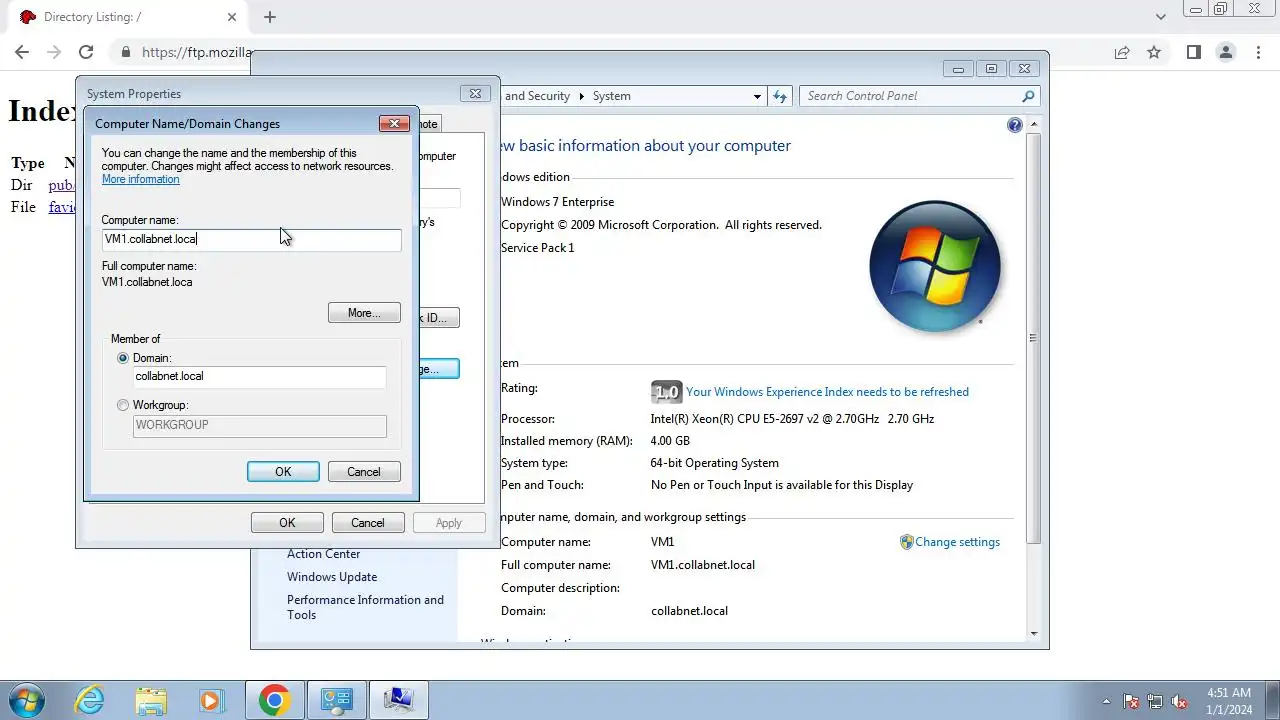1280x720 pixels.
Task: Launch Internet Explorer from taskbar
Action: [x=90, y=700]
